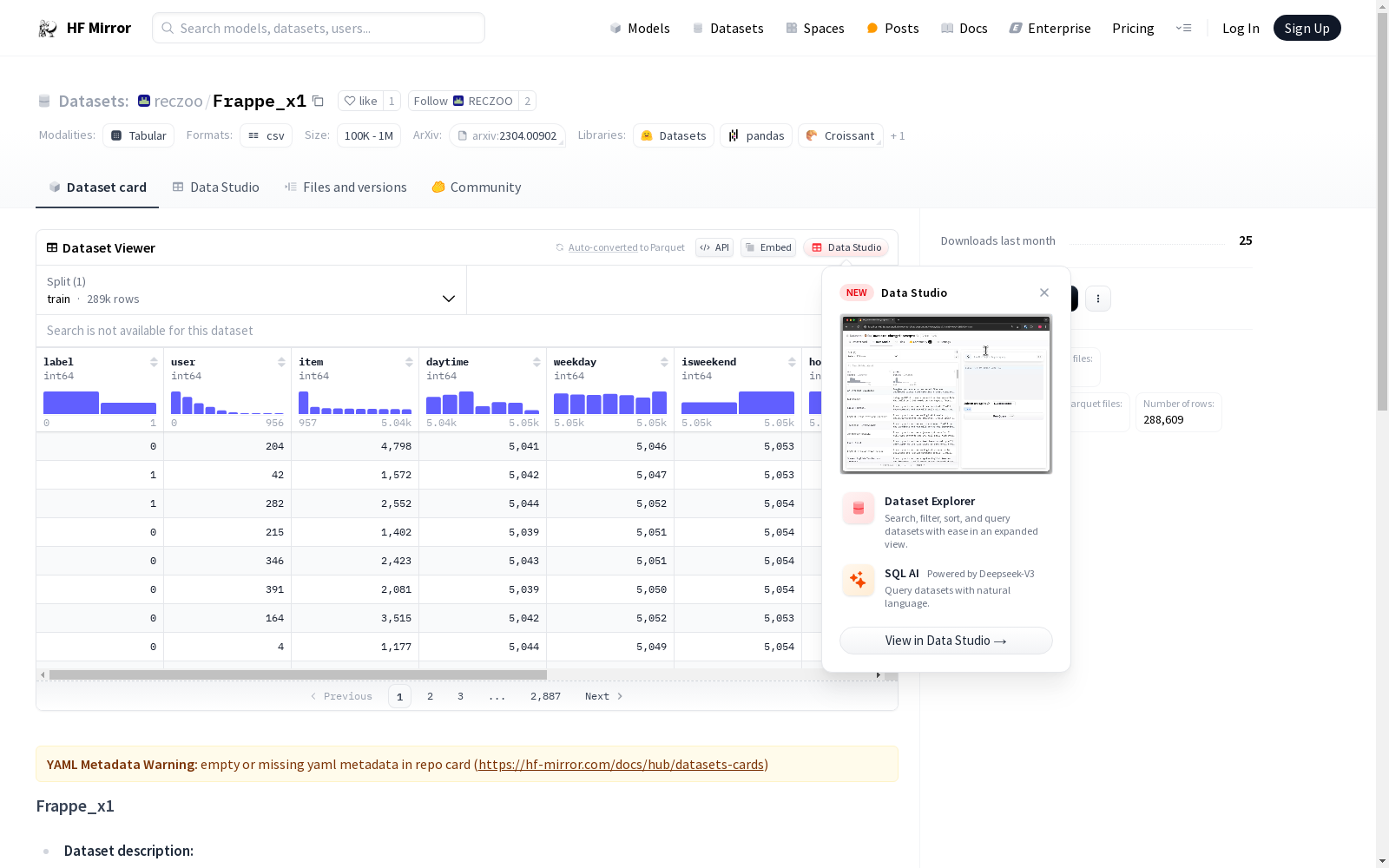Click View in Data Studio button
The width and height of the screenshot is (1389, 868).
[x=946, y=641]
